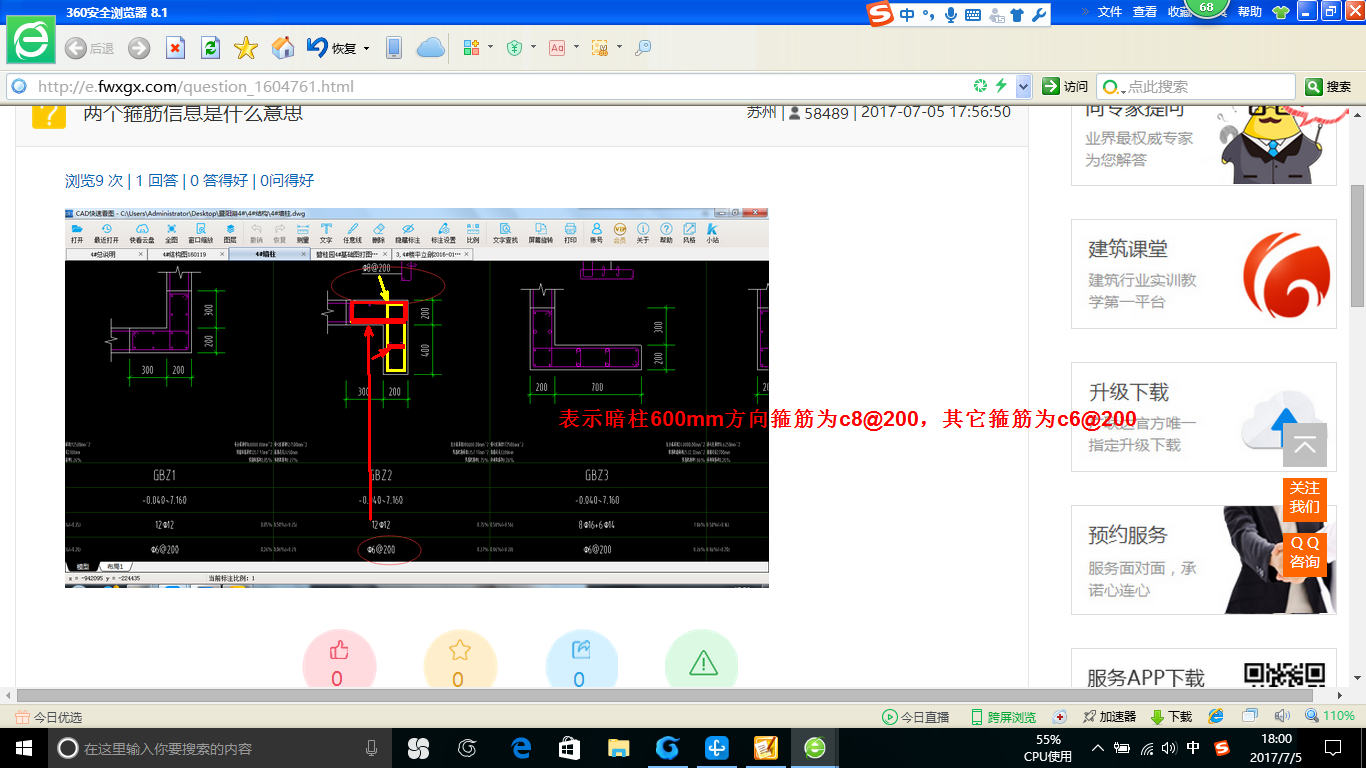
Task: Click the Windows Start button
Action: pos(22,748)
